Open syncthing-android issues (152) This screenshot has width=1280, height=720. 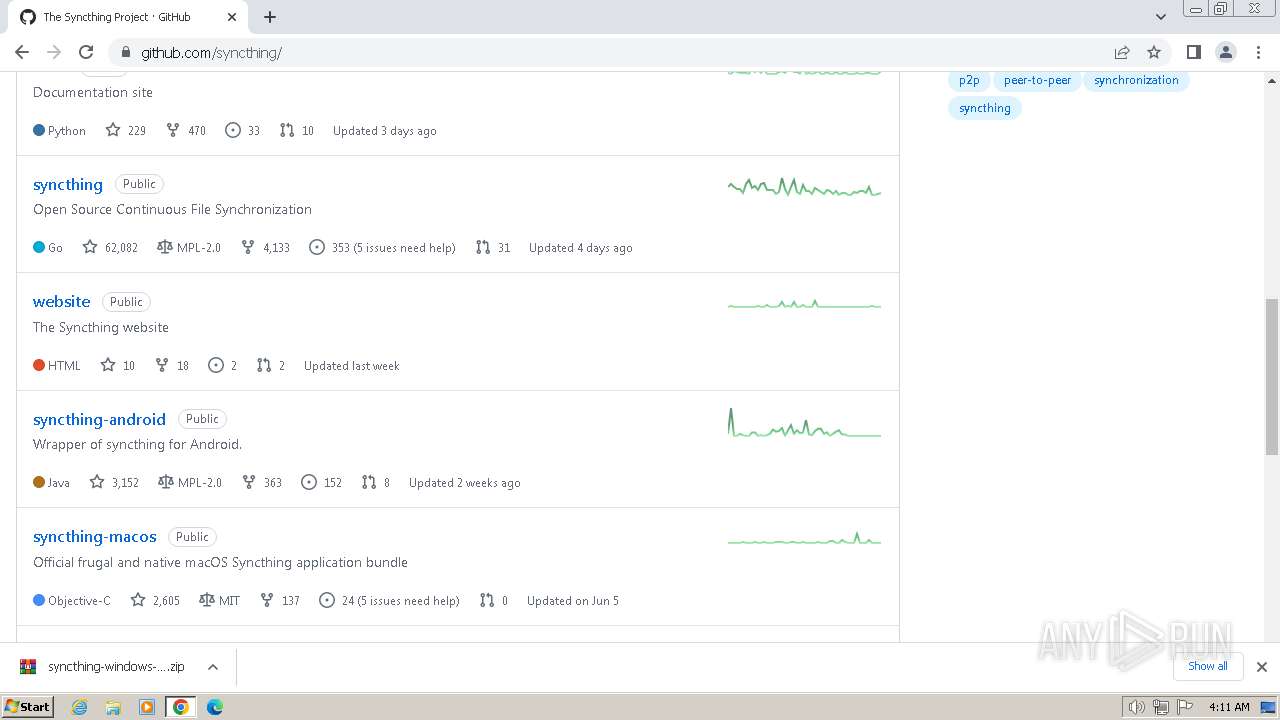pos(322,483)
